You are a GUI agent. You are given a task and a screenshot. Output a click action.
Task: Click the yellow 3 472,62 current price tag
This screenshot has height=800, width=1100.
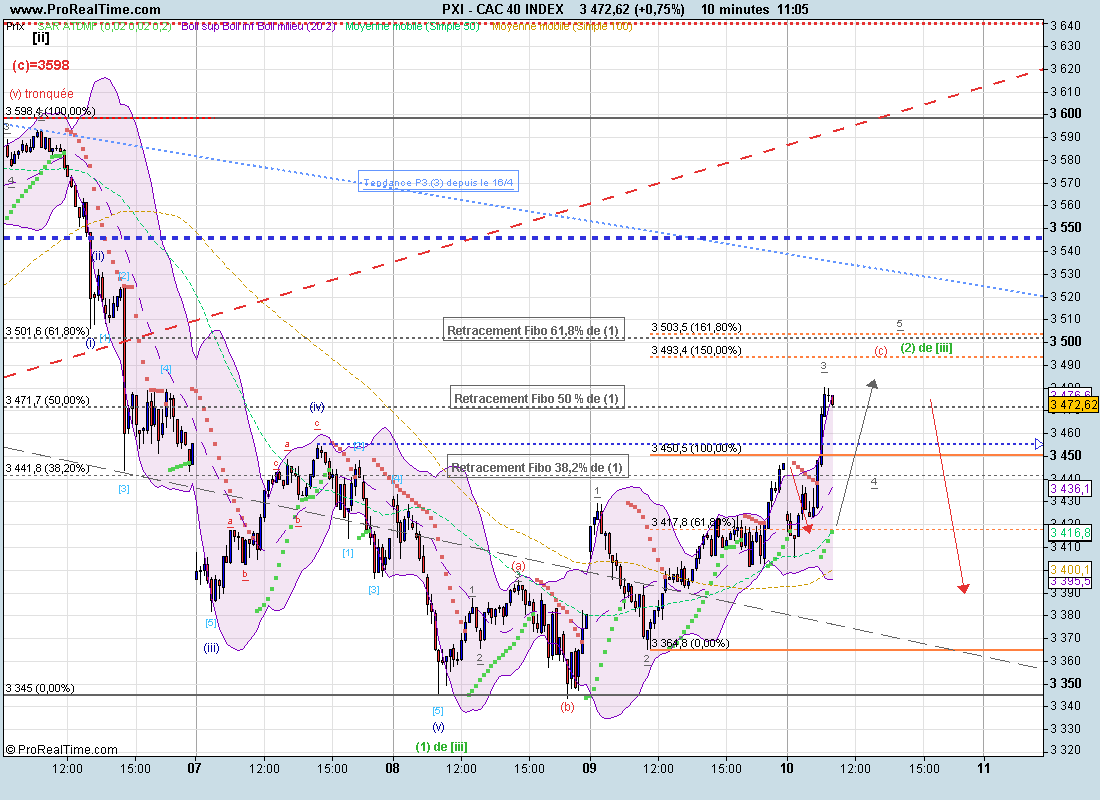pos(1073,405)
